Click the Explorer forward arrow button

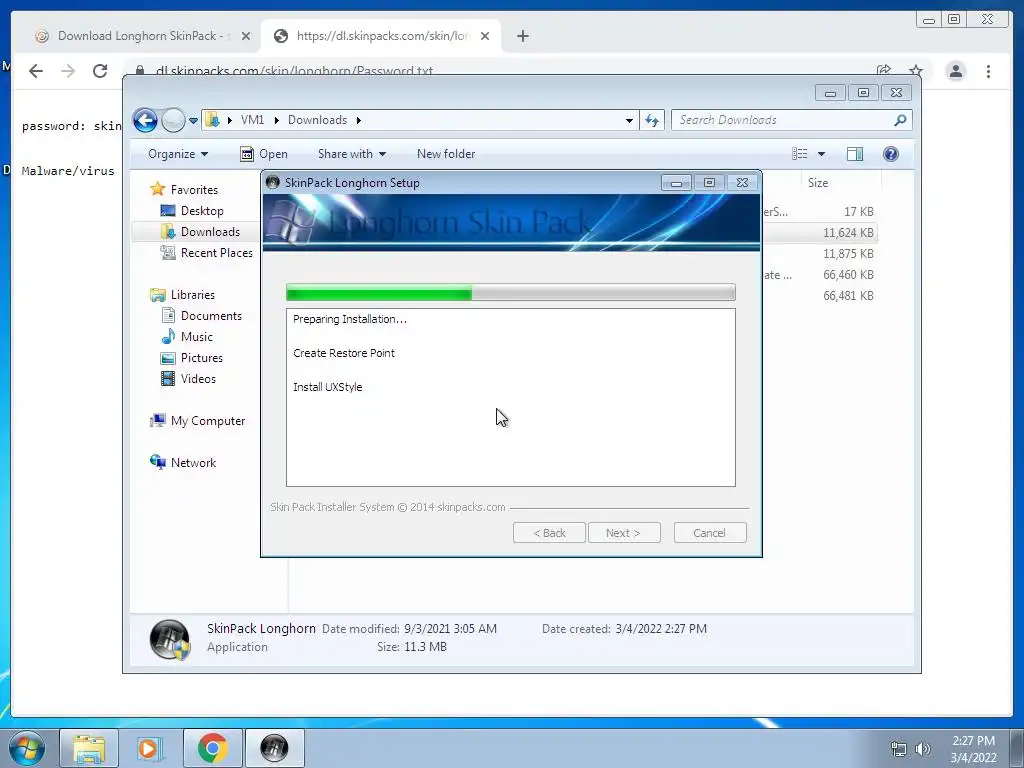[173, 120]
